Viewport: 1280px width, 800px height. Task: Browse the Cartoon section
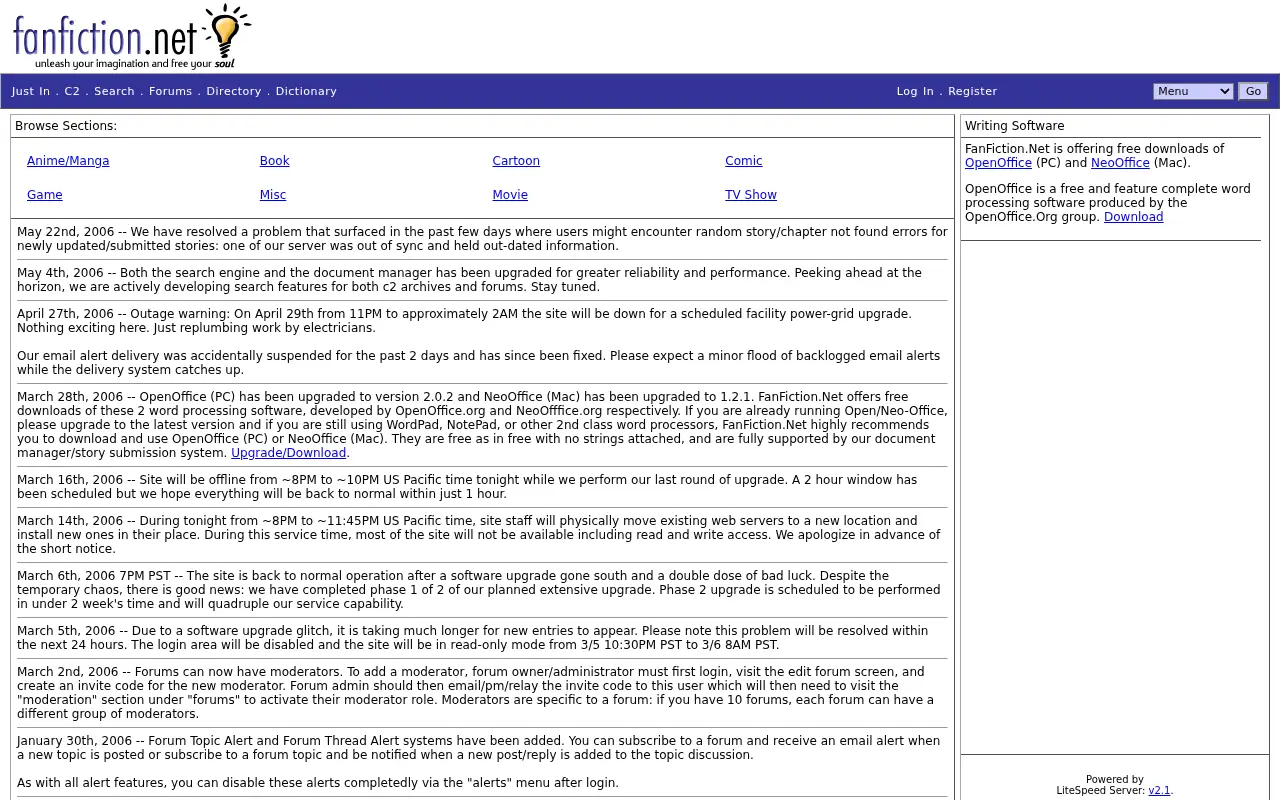pos(516,161)
